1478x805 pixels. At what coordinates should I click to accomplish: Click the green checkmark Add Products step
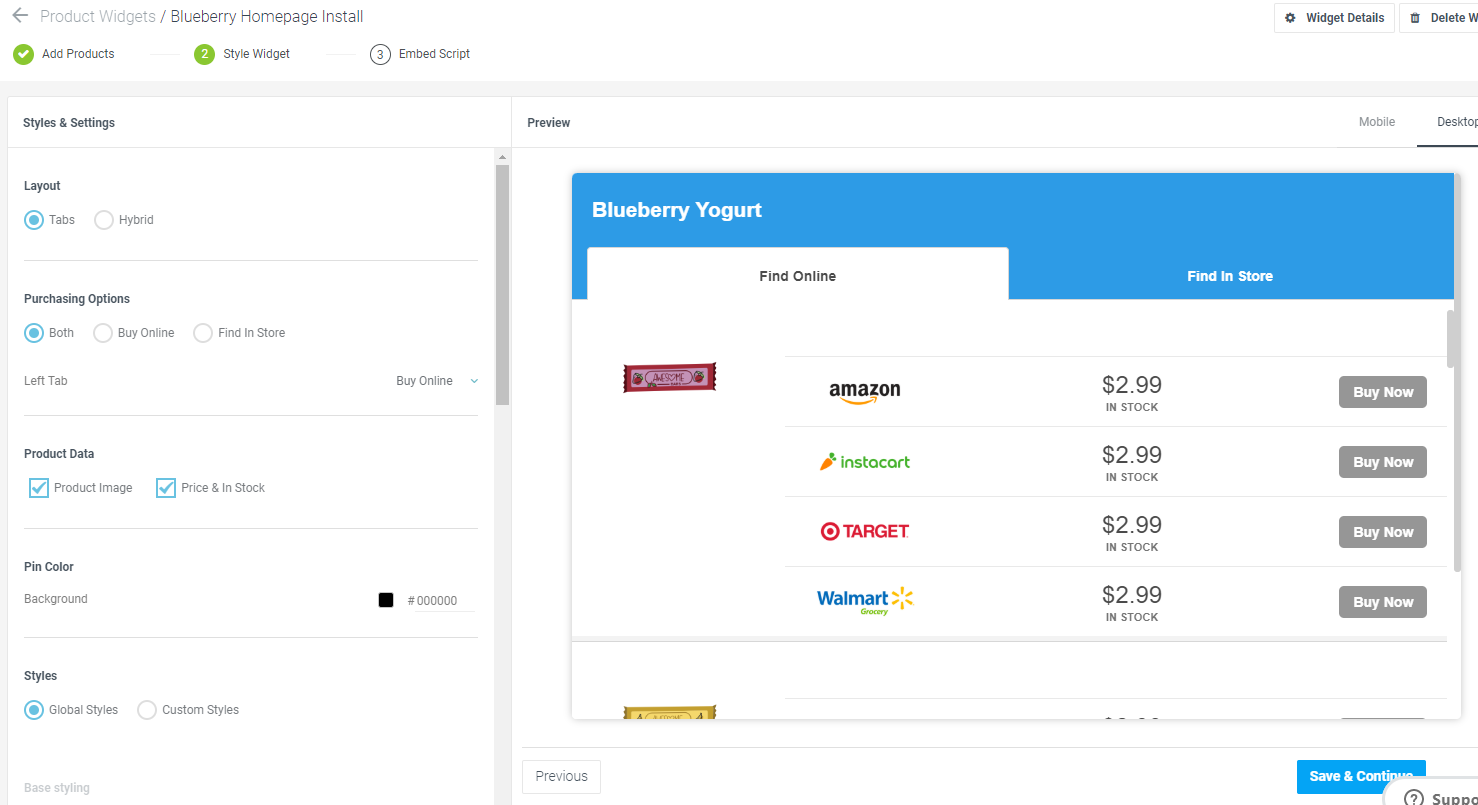click(23, 54)
